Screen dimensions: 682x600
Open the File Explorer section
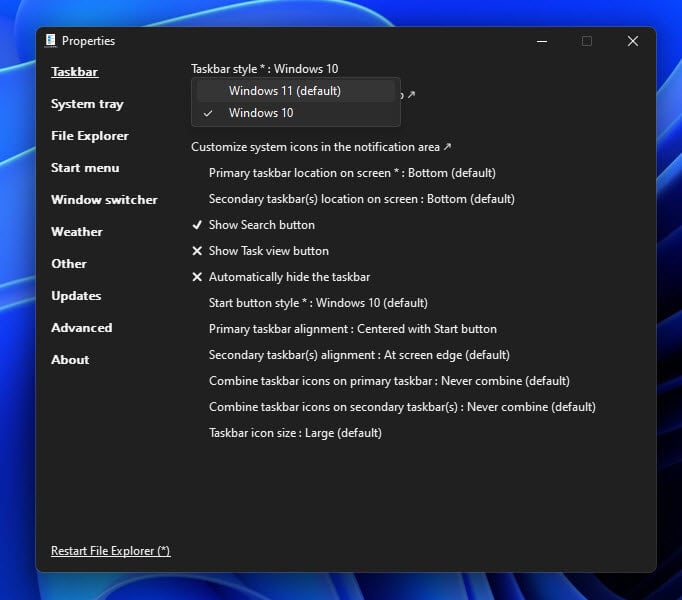(90, 136)
